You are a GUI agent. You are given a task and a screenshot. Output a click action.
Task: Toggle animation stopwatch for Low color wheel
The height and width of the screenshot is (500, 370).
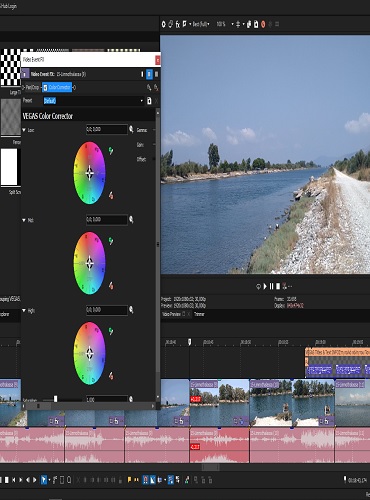pos(131,129)
